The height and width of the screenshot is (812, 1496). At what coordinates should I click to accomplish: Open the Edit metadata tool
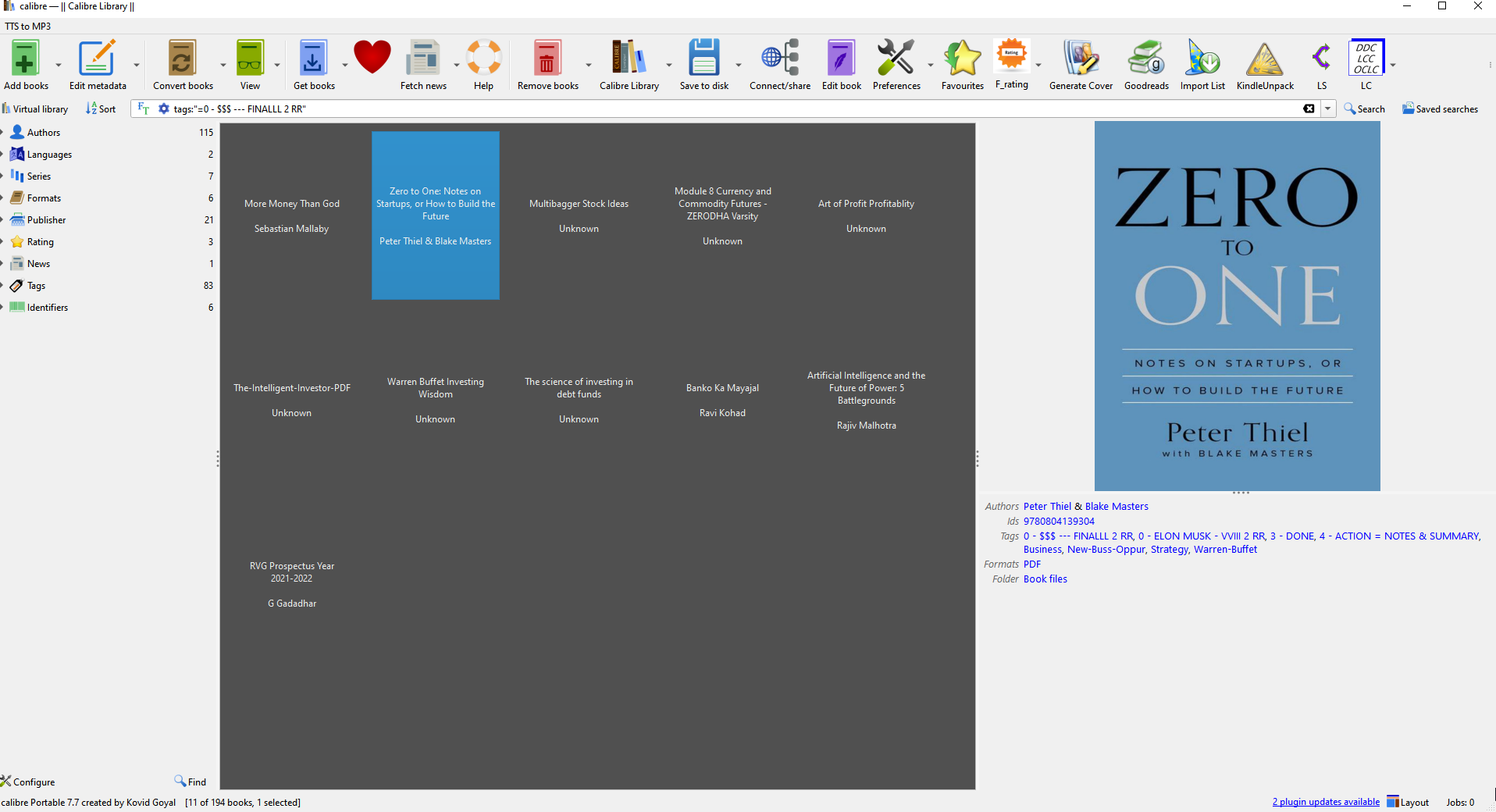[97, 58]
